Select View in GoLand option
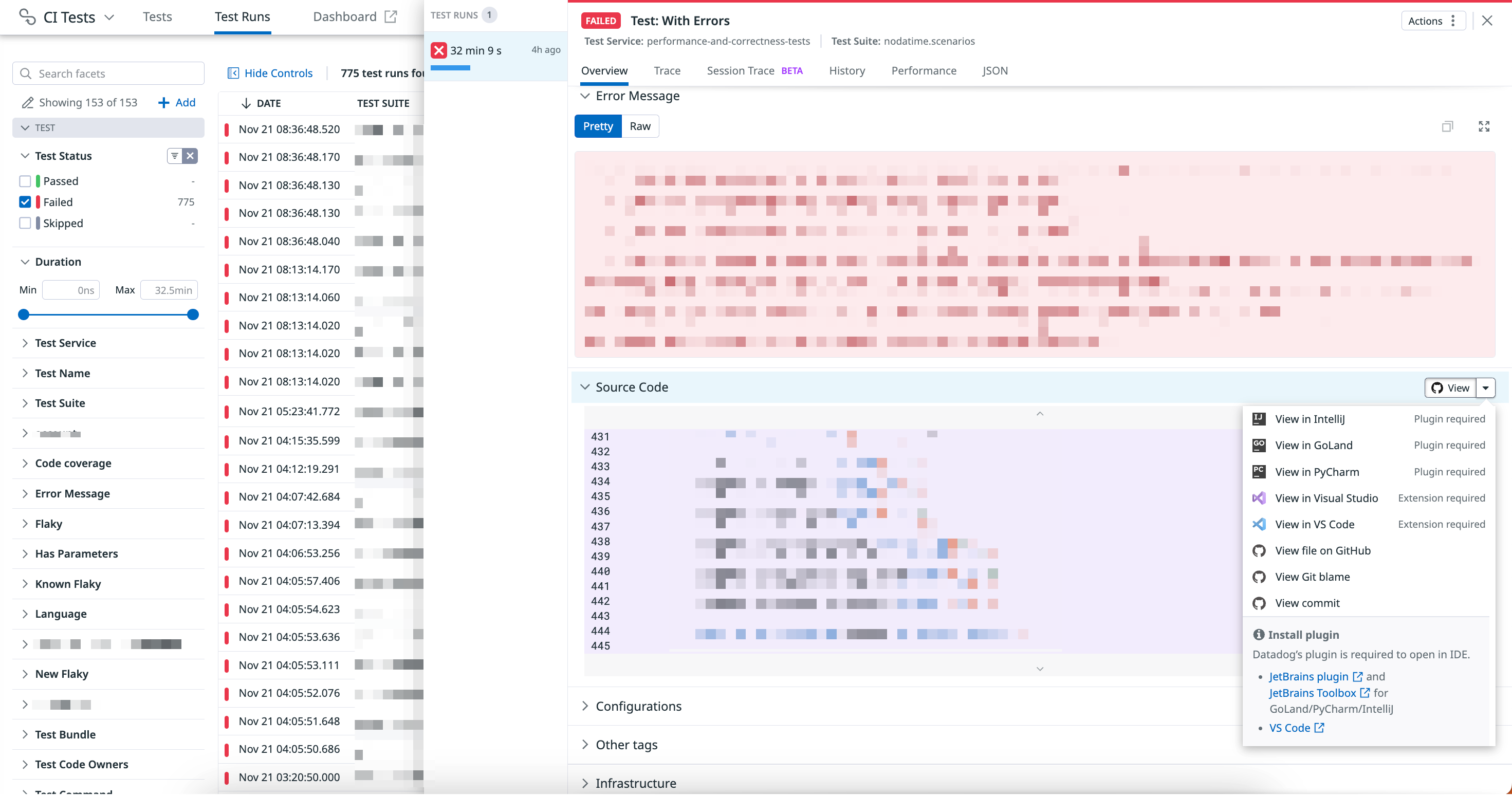Image resolution: width=1512 pixels, height=795 pixels. tap(1368, 446)
